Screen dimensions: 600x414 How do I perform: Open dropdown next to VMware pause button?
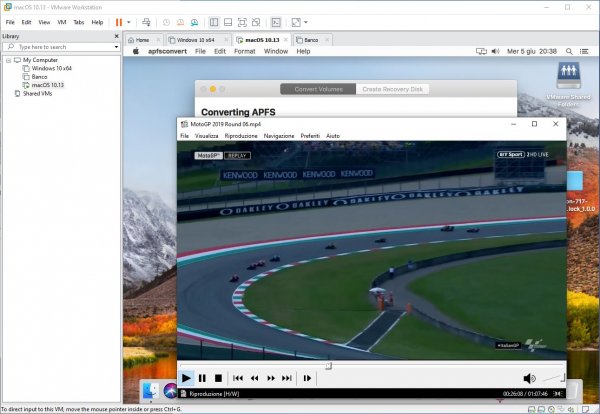pos(128,21)
